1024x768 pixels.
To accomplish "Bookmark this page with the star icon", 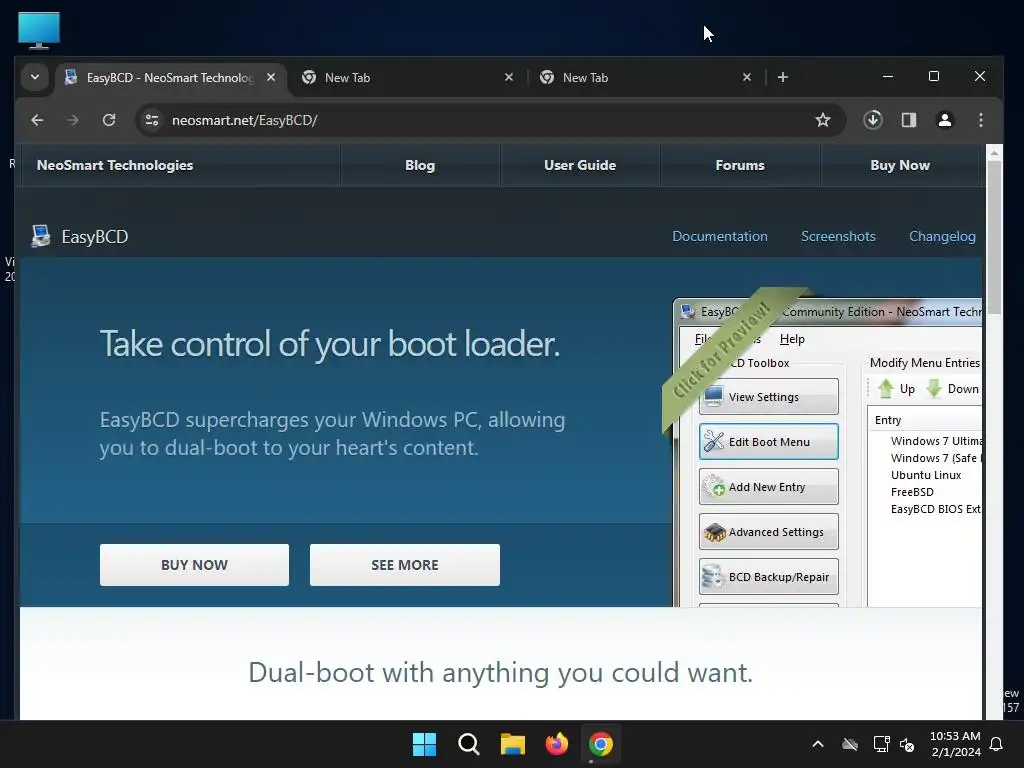I will point(823,120).
